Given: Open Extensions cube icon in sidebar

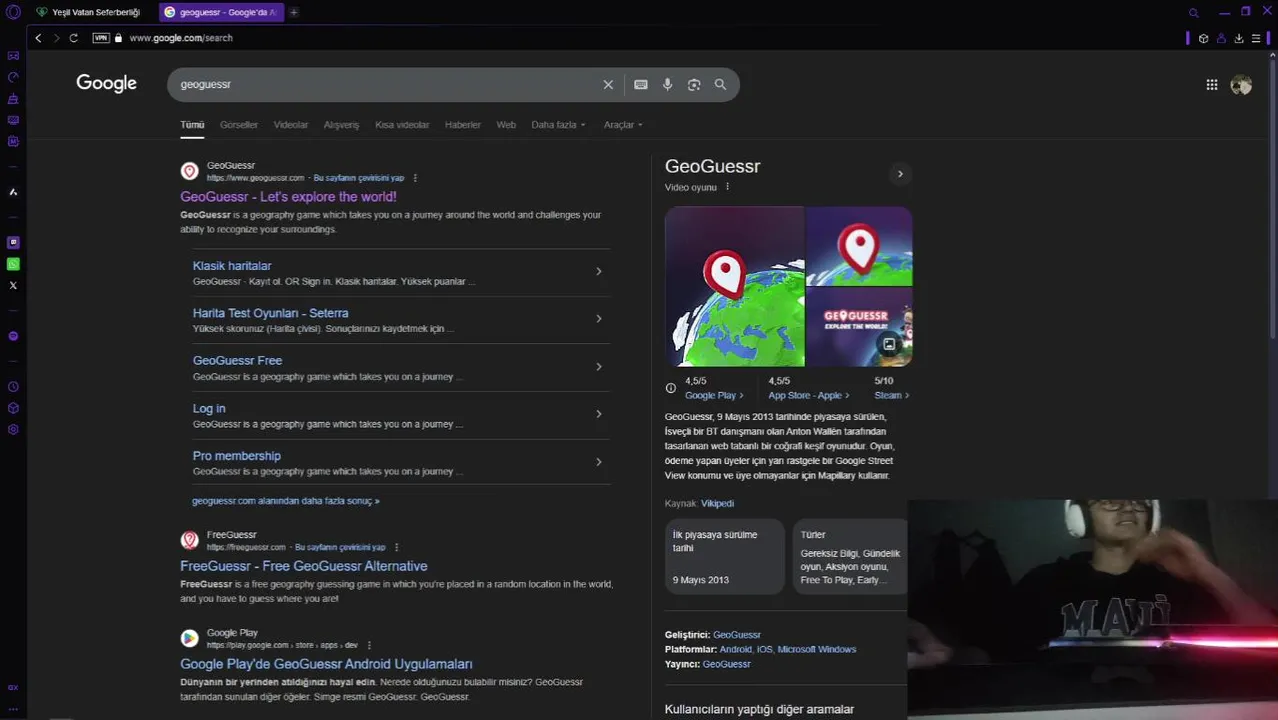Looking at the screenshot, I should [13, 408].
